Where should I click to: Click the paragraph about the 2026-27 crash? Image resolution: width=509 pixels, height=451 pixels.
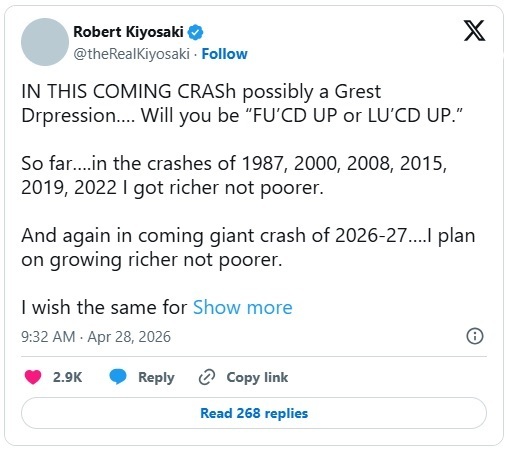coord(248,248)
